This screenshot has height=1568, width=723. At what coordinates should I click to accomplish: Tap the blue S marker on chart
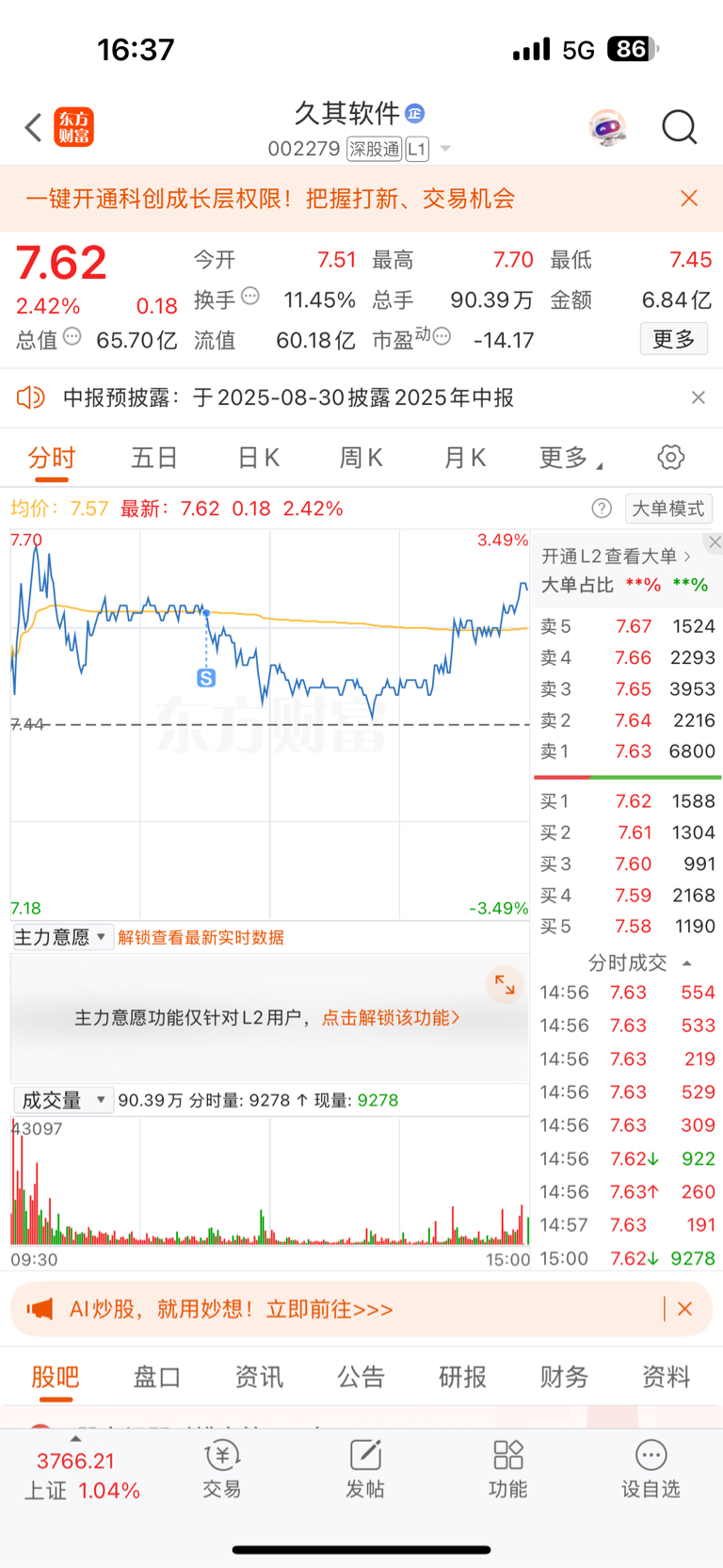pyautogui.click(x=206, y=677)
